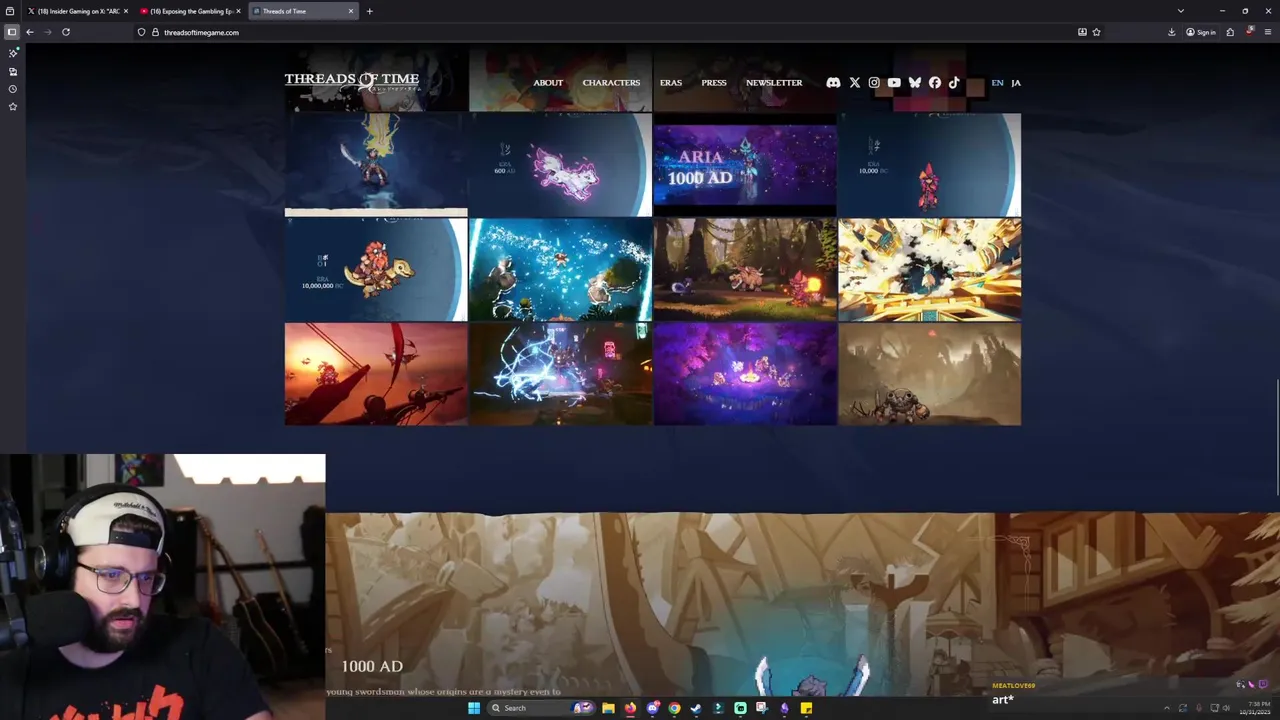The image size is (1280, 720).
Task: Expand the system tray hidden icons chevron
Action: [x=1166, y=708]
